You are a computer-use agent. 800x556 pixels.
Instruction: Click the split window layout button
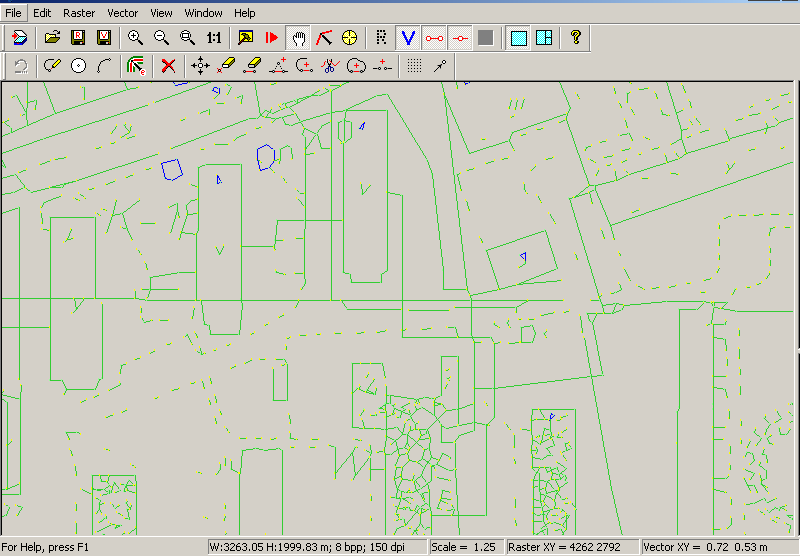point(543,38)
